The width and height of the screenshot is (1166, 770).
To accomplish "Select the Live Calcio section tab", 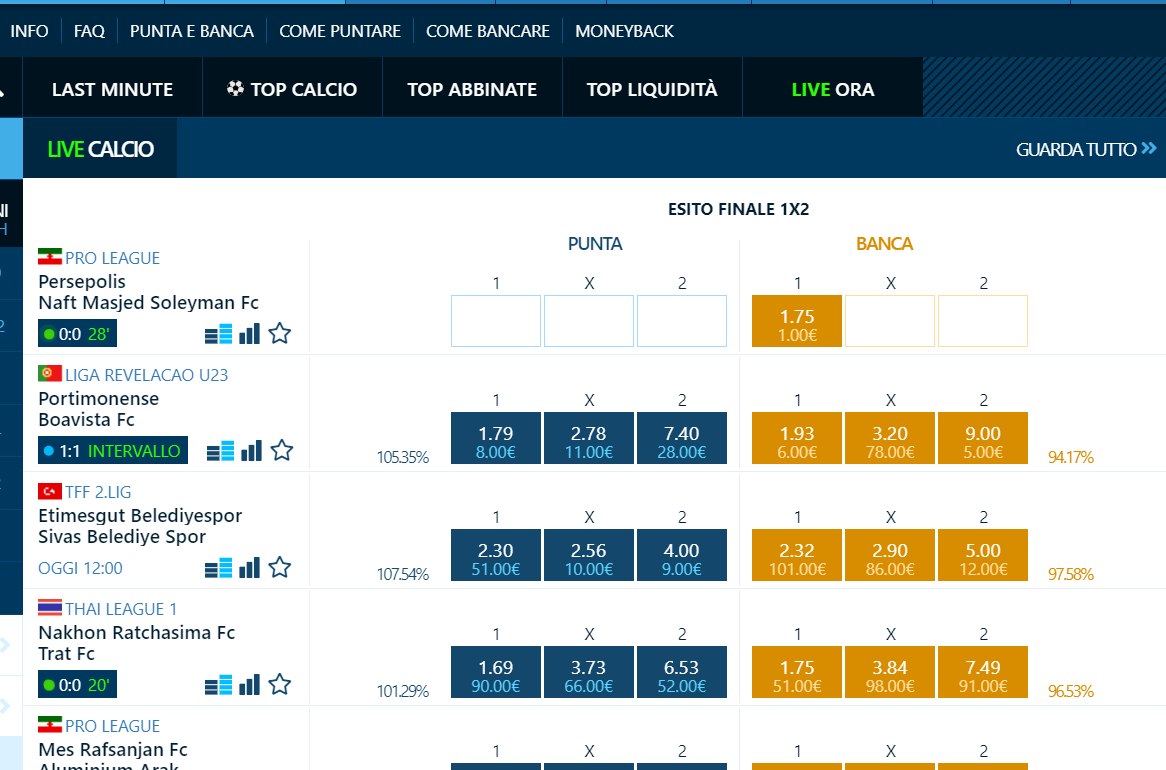I will 100,149.
